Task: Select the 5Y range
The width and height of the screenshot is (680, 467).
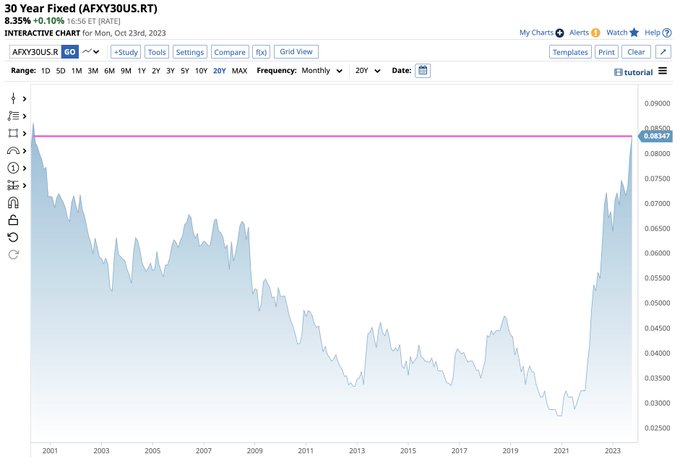Action: (185, 71)
